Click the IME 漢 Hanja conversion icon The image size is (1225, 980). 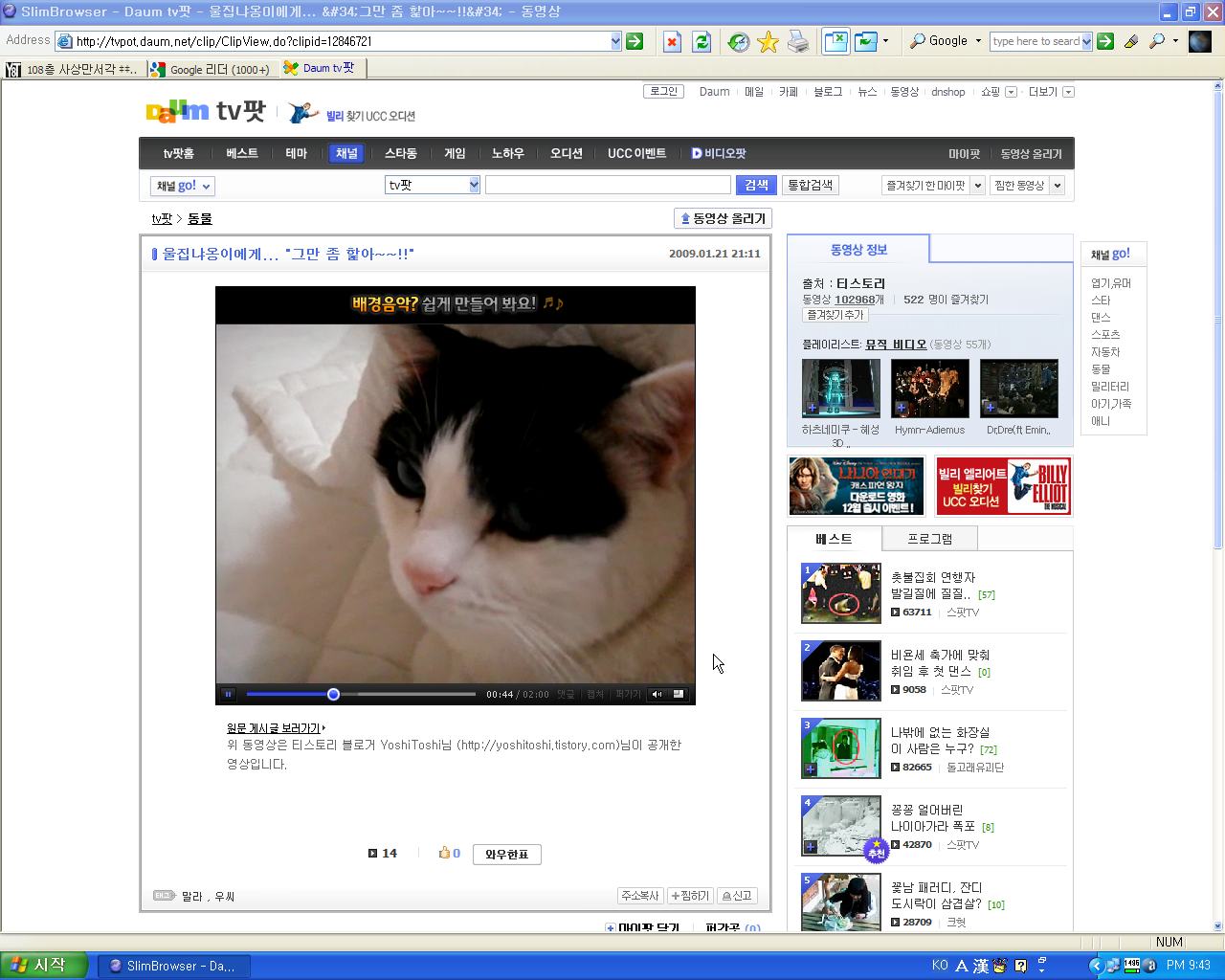click(981, 966)
